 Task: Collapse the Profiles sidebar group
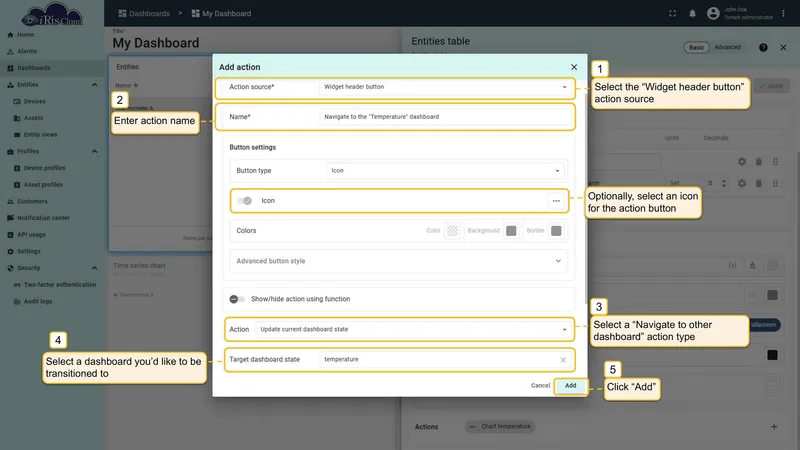click(94, 152)
